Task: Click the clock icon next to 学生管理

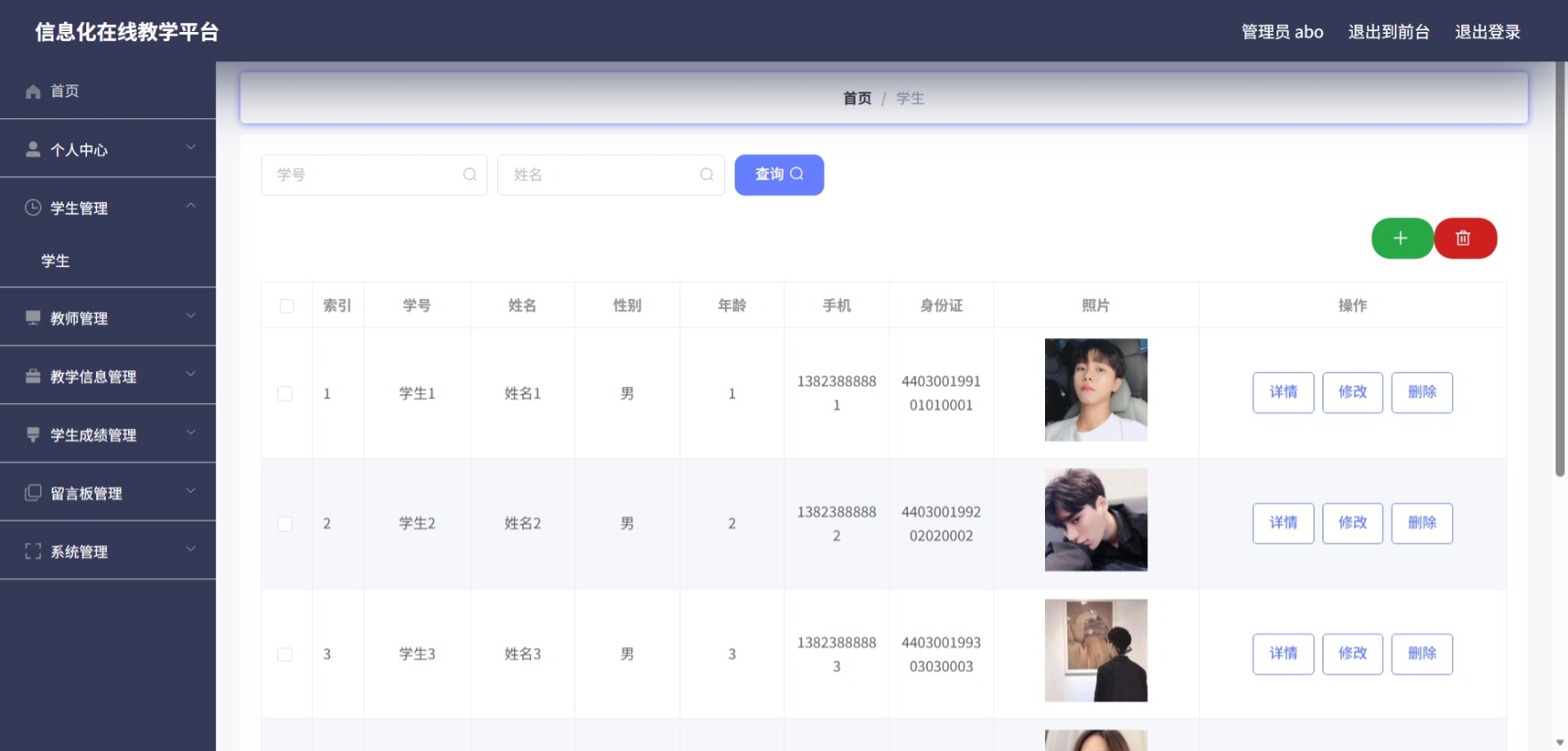Action: (x=33, y=207)
